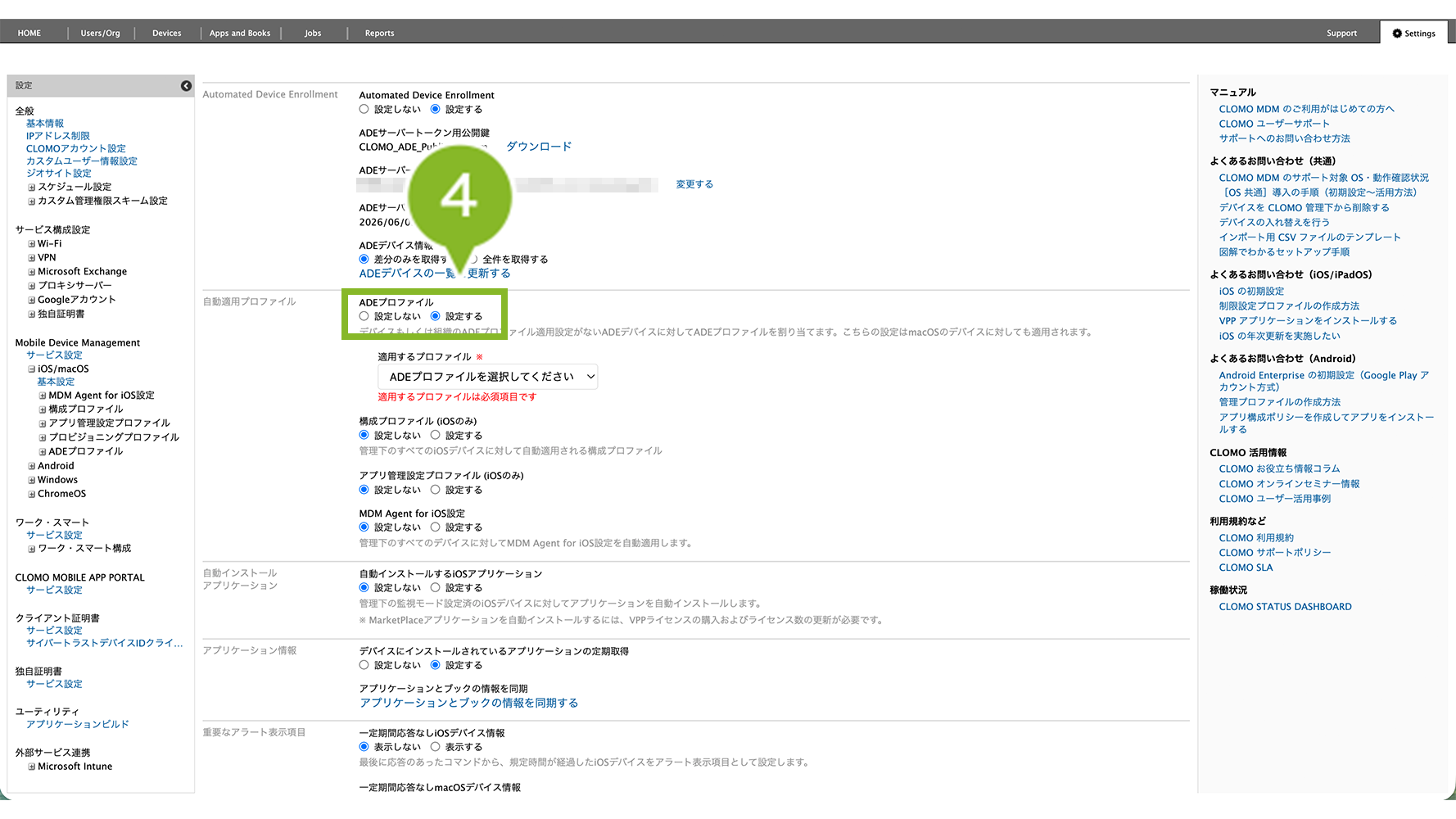Select 設定する for 構成プロファイル (iOSのみ)
This screenshot has height=819, width=1456.
(436, 435)
